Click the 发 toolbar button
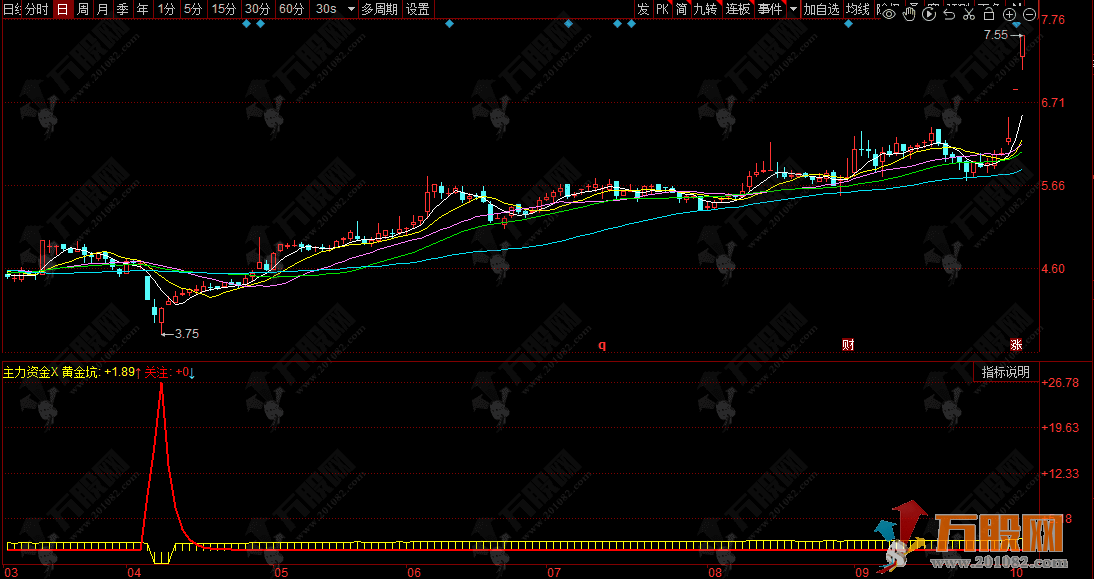 [643, 9]
